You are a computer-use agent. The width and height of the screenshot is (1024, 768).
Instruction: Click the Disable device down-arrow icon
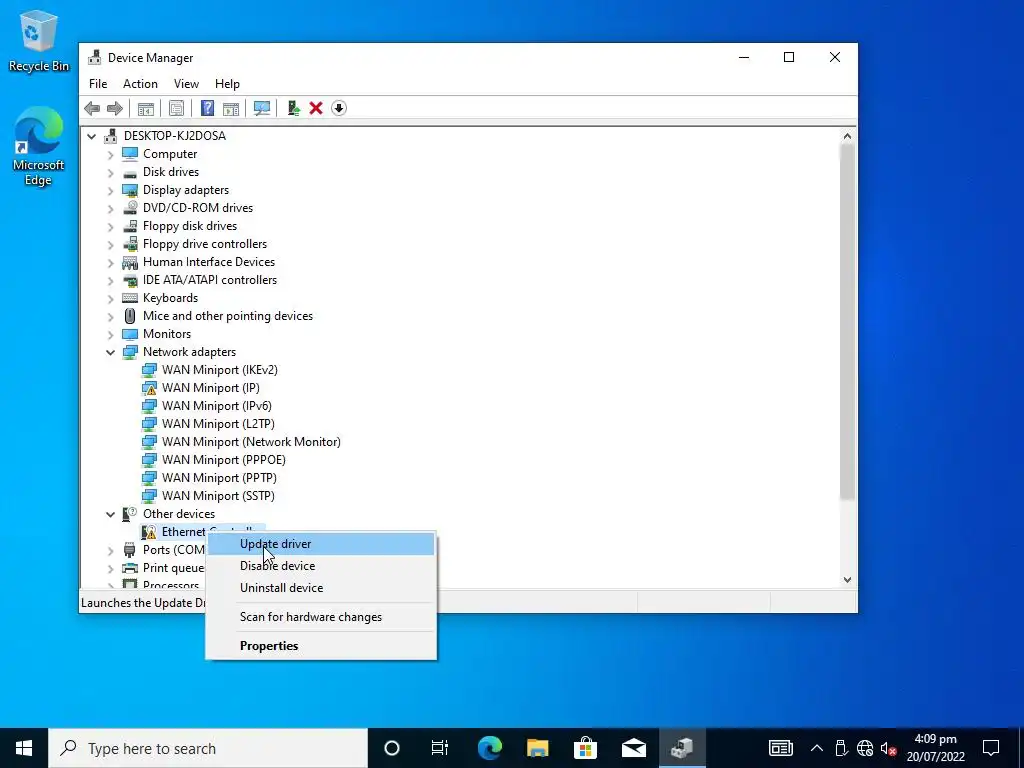(339, 108)
